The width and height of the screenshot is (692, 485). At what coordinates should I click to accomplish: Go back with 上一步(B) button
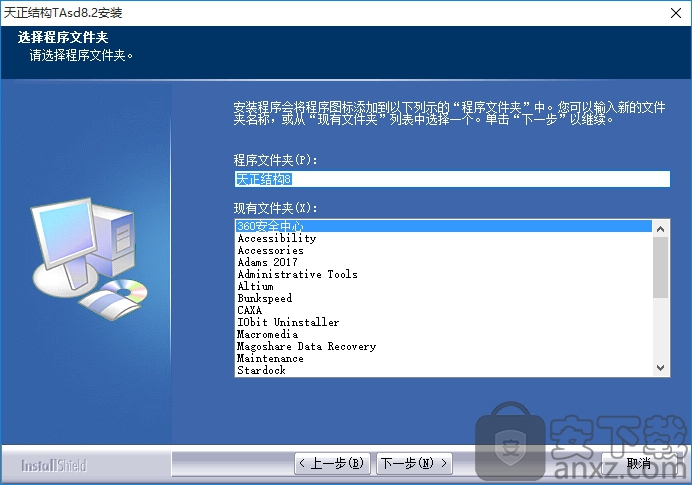pos(332,463)
